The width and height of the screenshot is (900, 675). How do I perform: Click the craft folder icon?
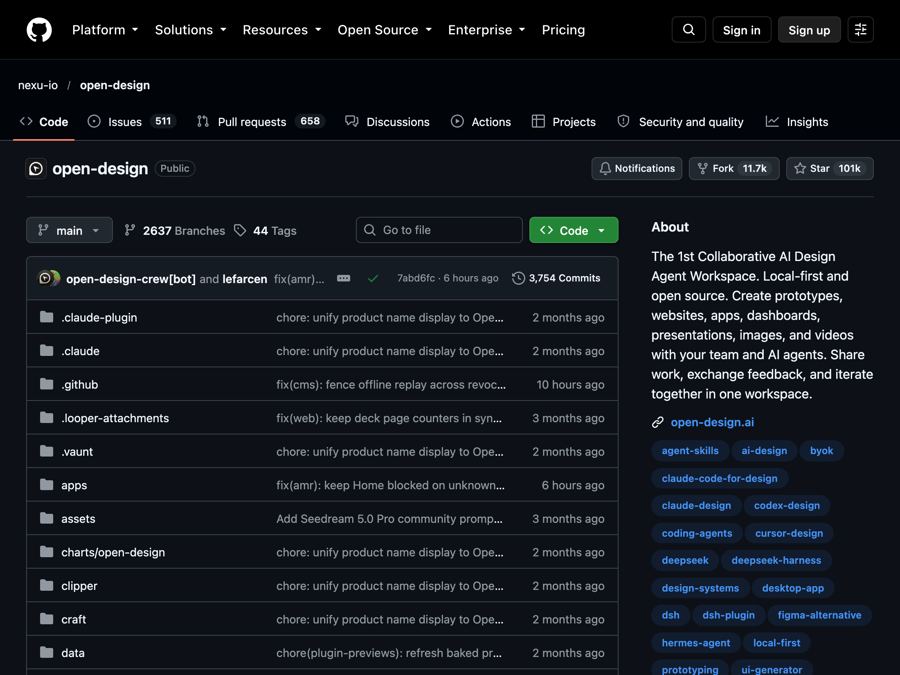tap(46, 619)
